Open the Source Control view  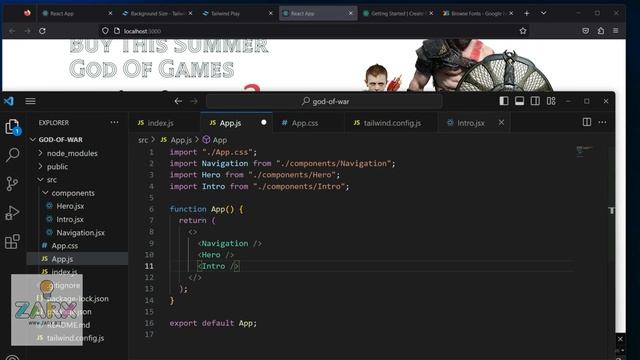[x=12, y=184]
